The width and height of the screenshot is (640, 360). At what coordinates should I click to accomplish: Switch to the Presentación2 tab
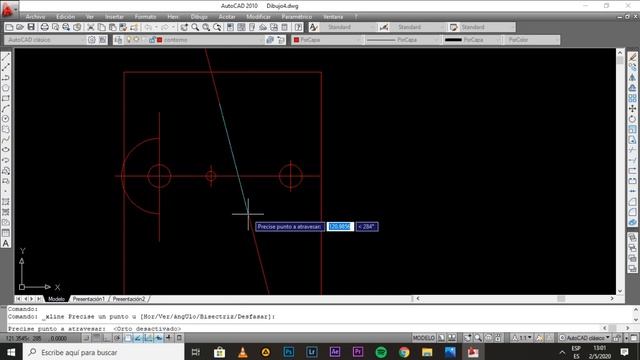(129, 299)
